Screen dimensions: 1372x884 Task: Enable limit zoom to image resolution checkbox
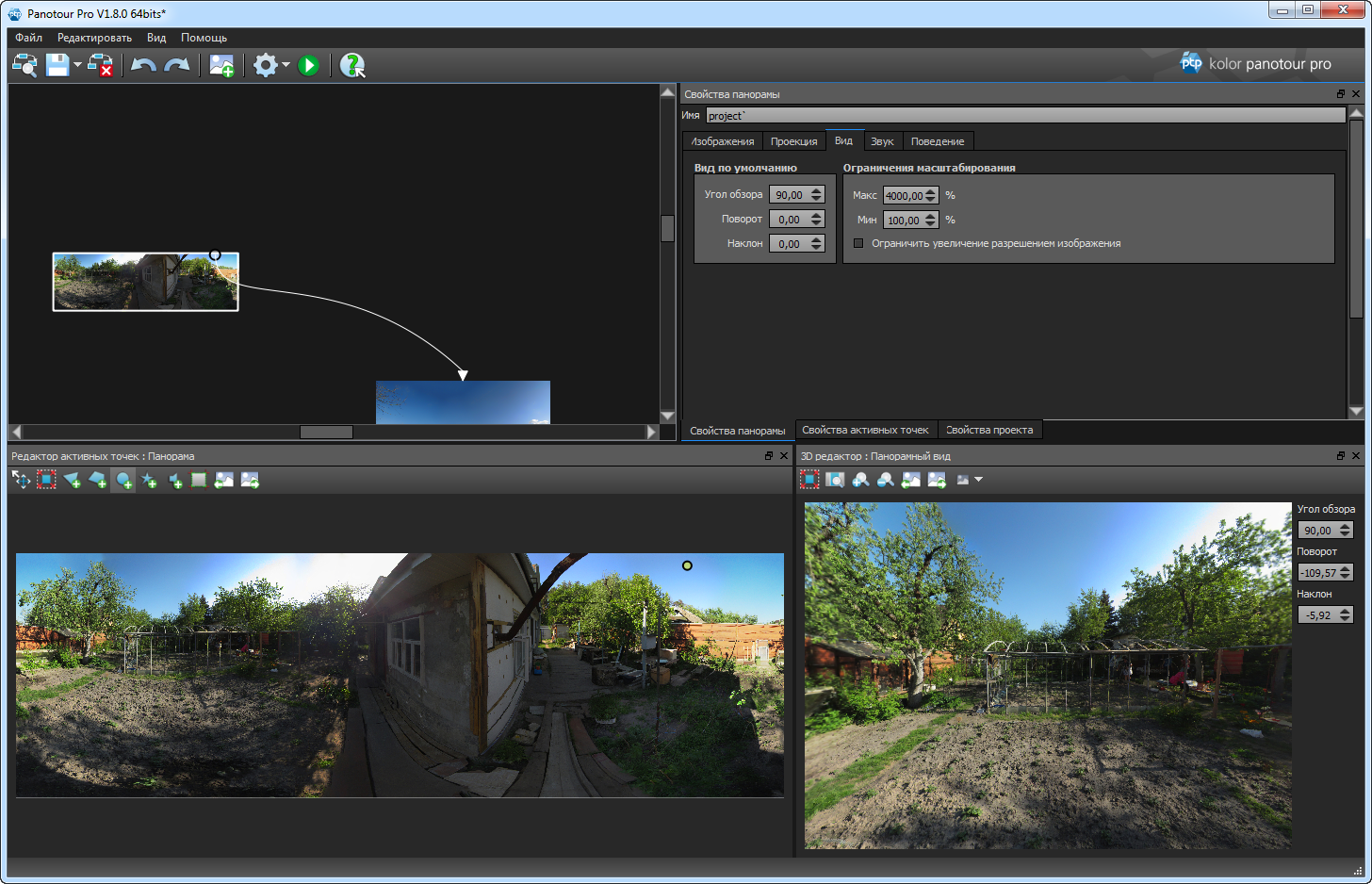click(x=858, y=243)
